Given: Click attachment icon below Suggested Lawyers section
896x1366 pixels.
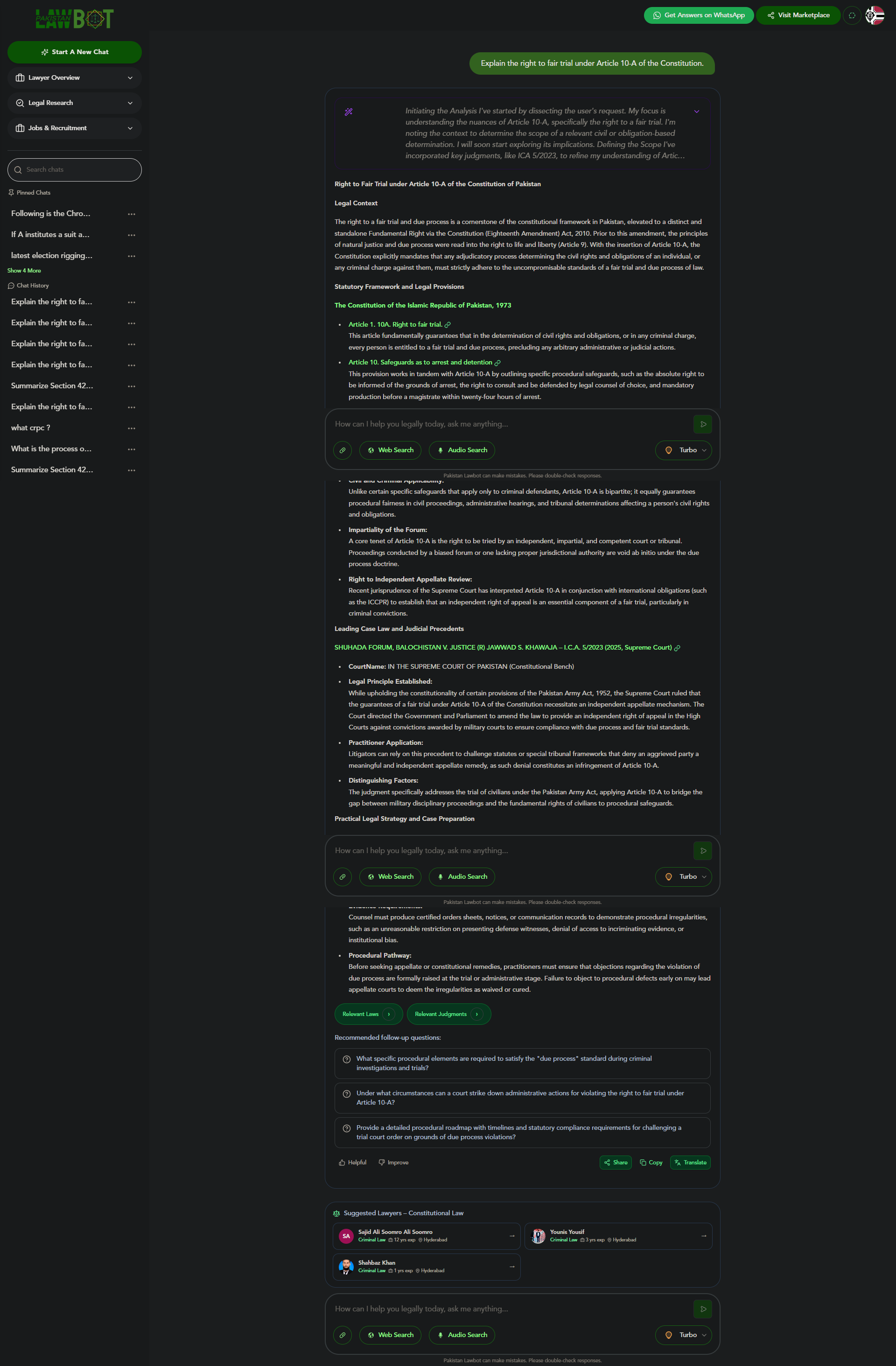Looking at the screenshot, I should (343, 1335).
